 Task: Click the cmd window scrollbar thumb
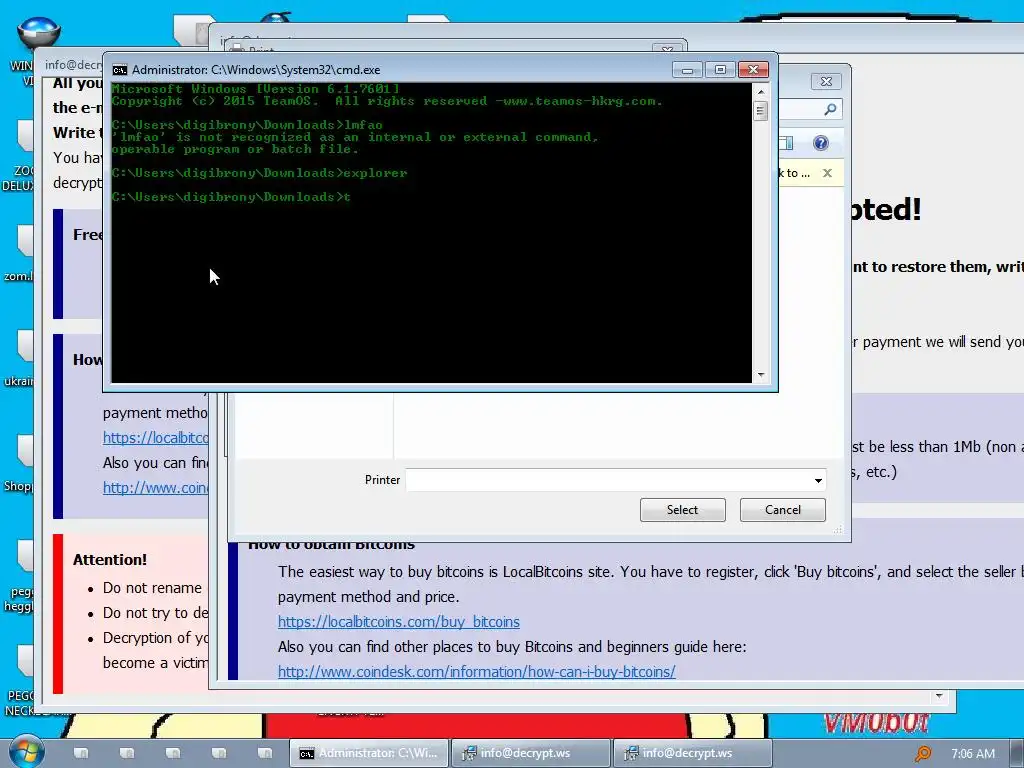(x=760, y=112)
